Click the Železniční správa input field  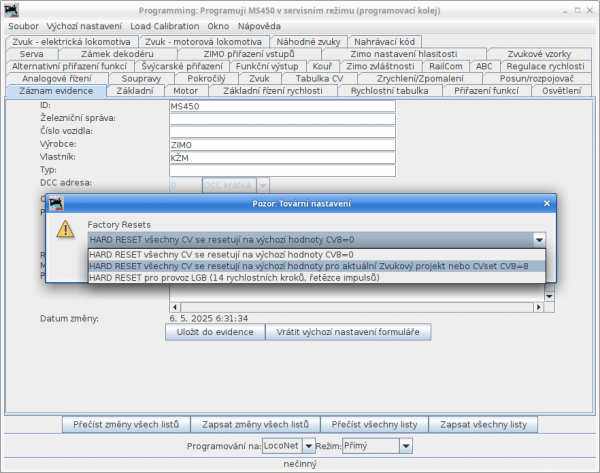[x=282, y=118]
